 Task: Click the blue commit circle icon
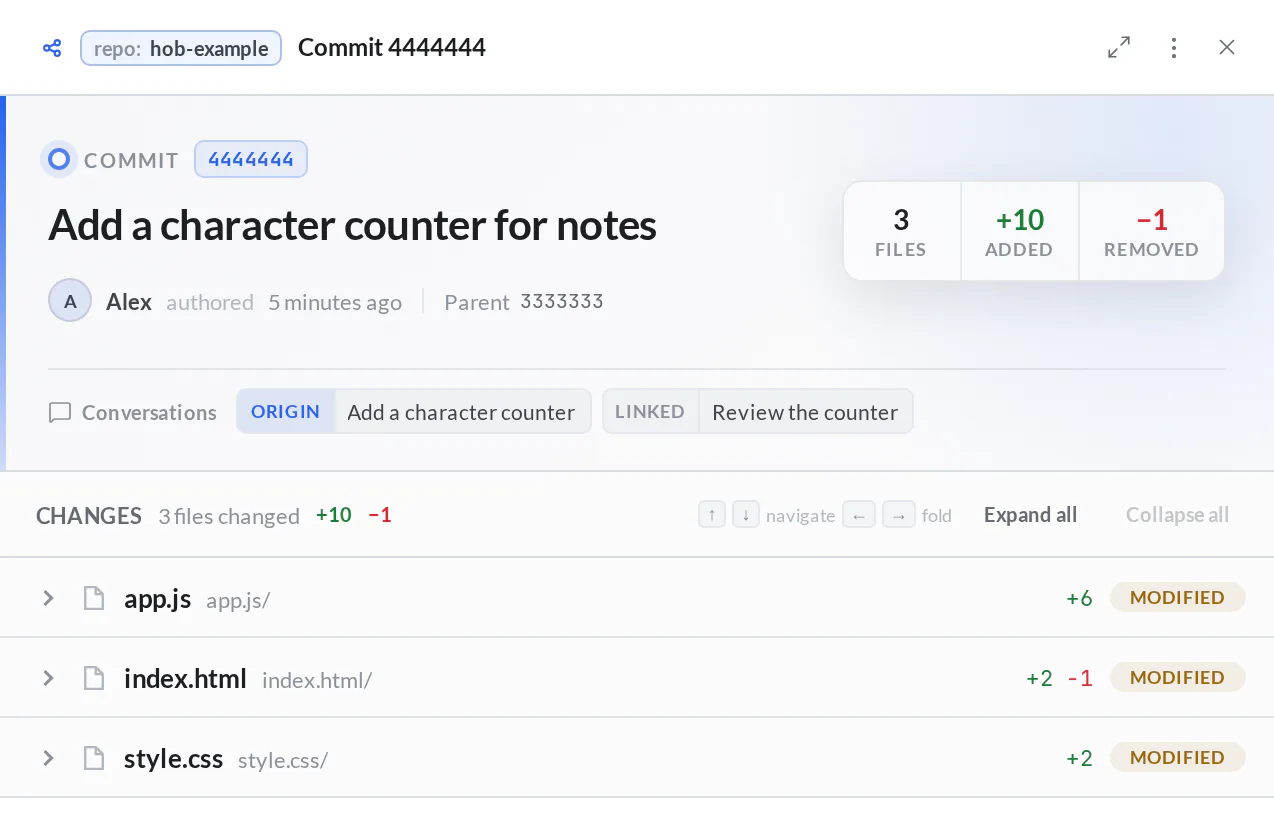59,159
